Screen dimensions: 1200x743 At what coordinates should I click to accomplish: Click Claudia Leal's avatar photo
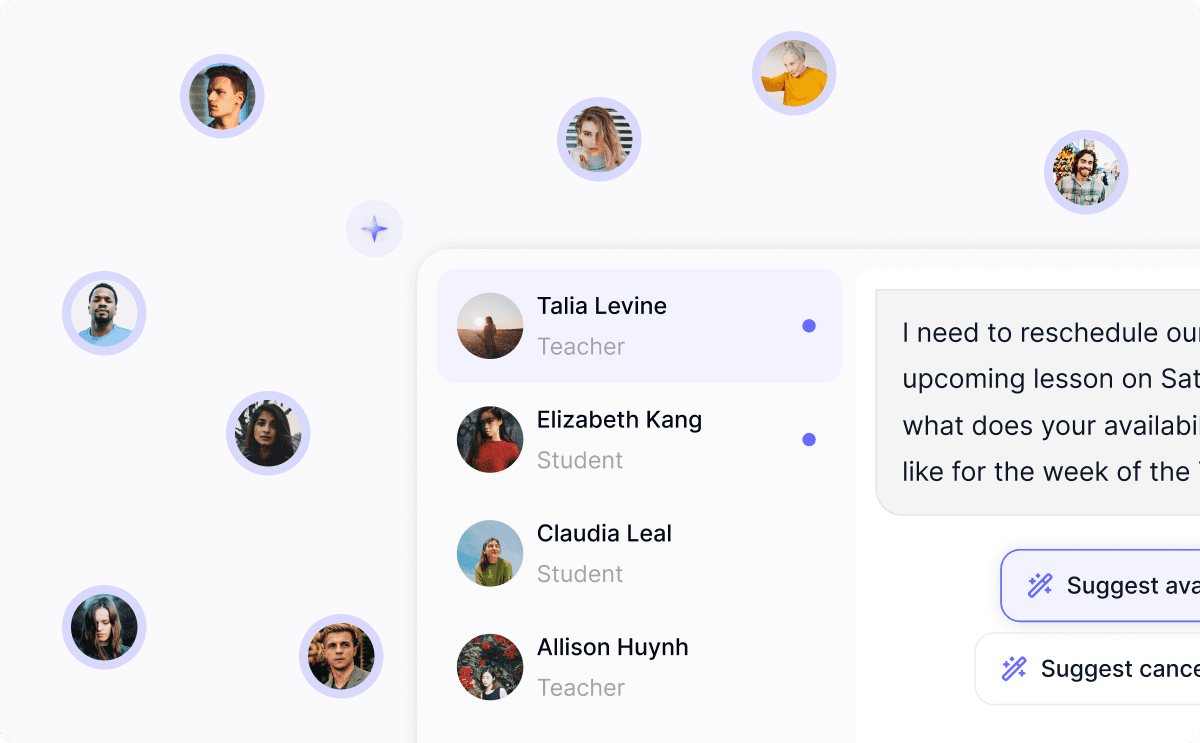pyautogui.click(x=490, y=553)
